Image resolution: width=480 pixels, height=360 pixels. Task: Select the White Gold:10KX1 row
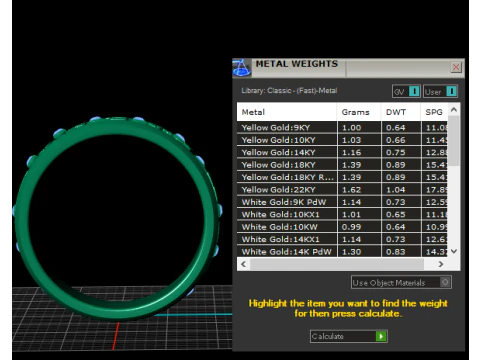(342, 214)
